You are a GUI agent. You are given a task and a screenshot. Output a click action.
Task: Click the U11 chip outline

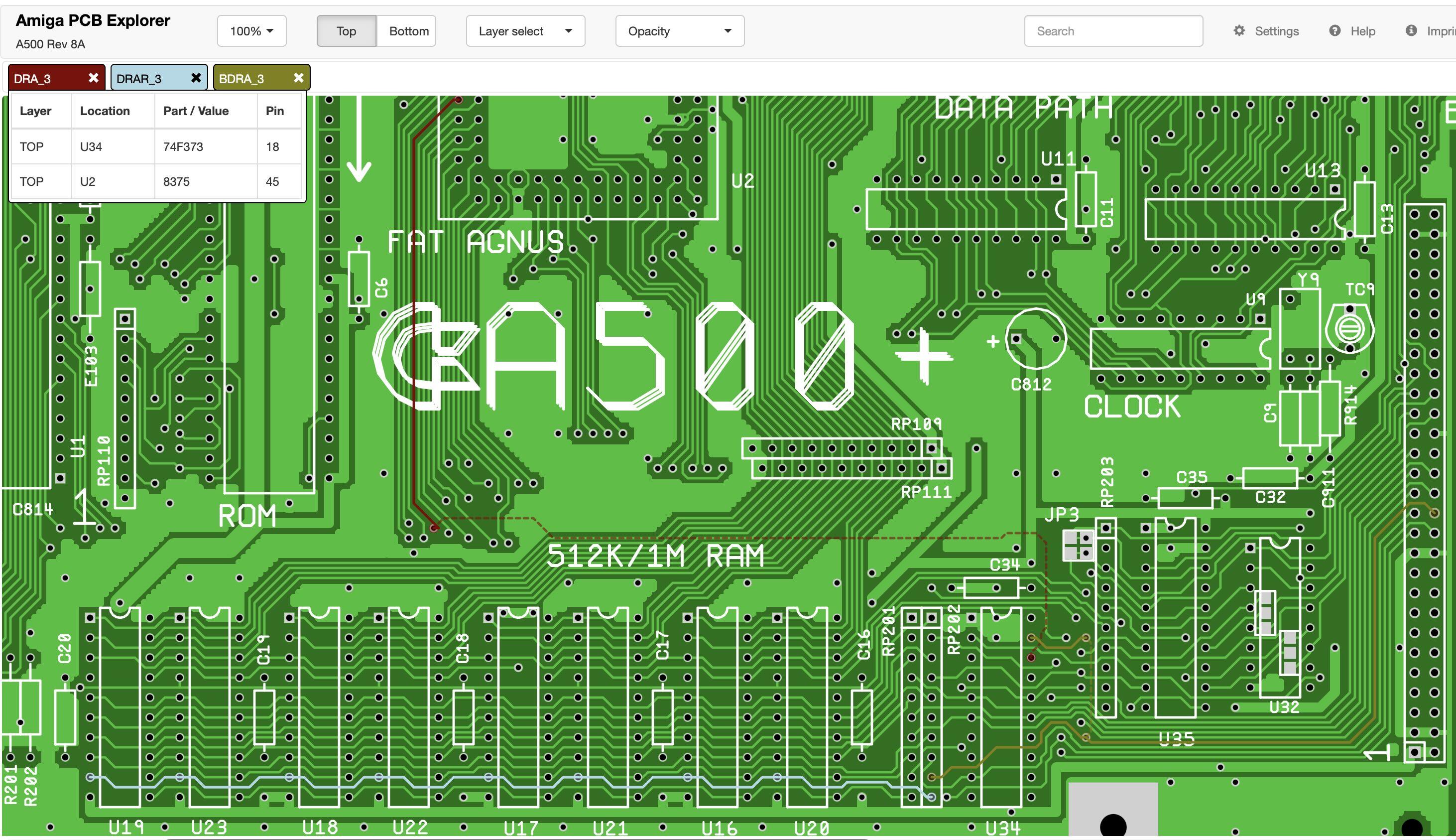click(967, 209)
